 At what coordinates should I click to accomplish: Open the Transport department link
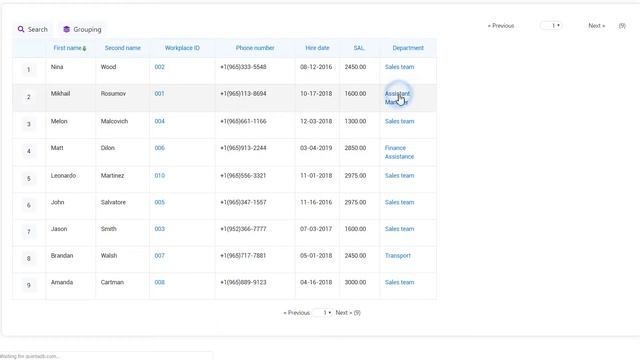(x=398, y=256)
